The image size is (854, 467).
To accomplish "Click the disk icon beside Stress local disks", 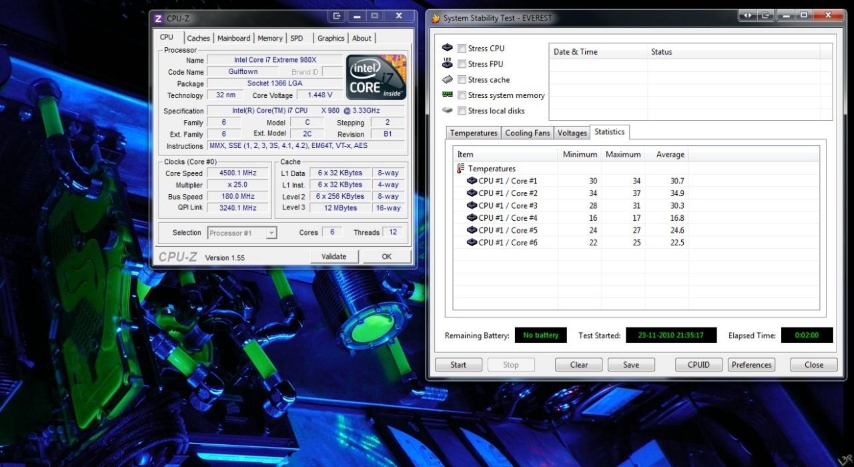I will click(x=448, y=110).
